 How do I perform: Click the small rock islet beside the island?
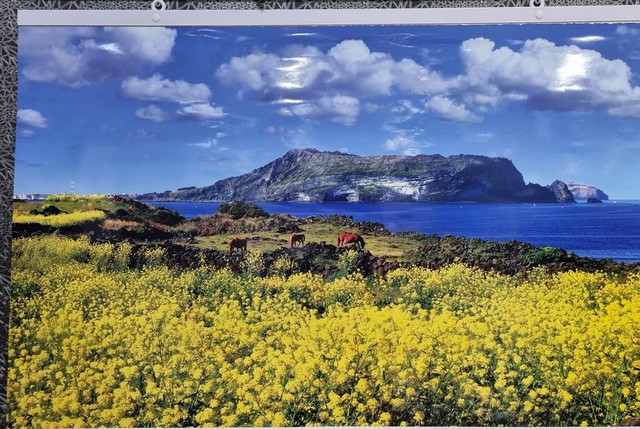[x=561, y=192]
